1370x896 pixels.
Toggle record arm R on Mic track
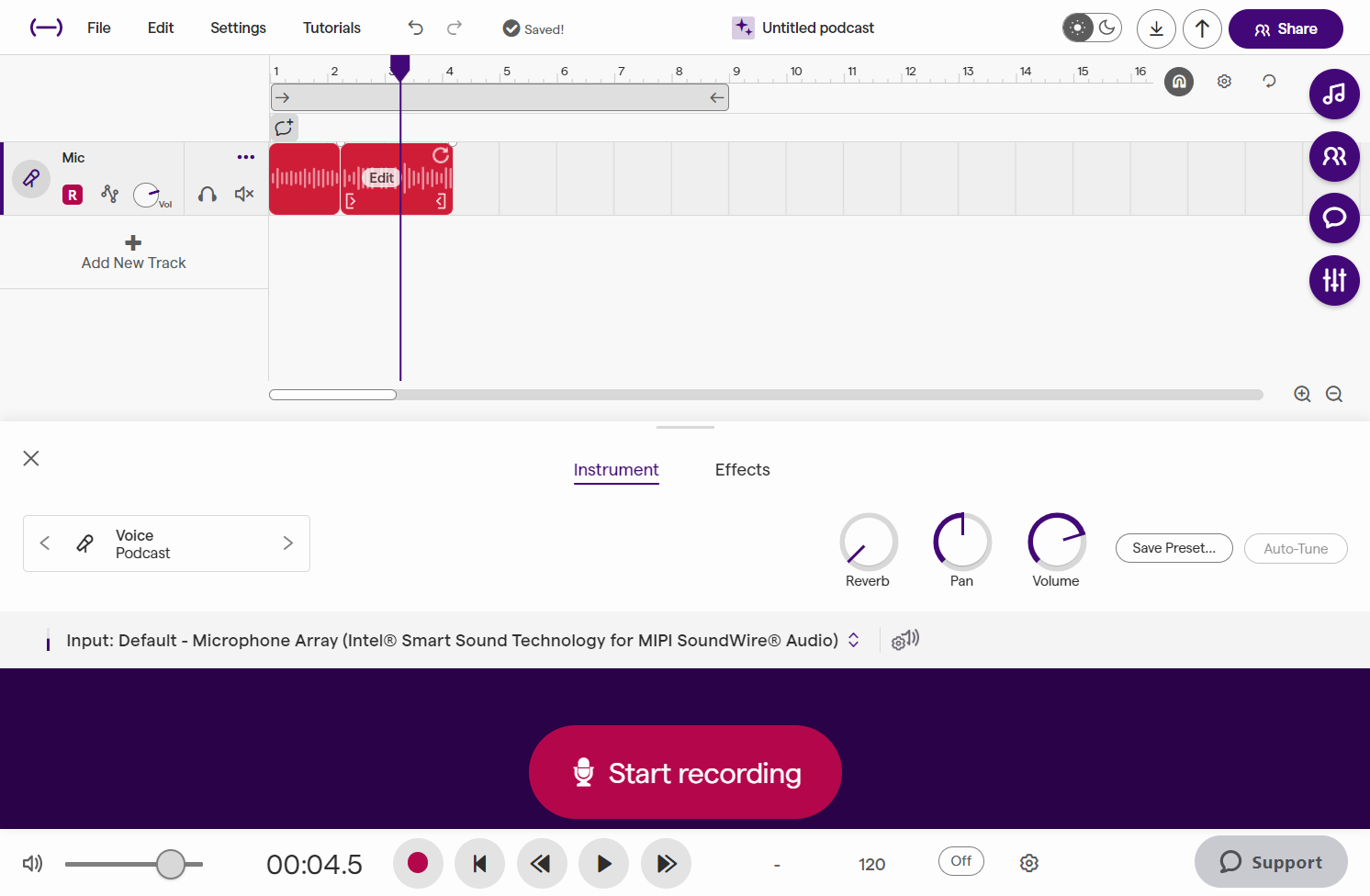[73, 195]
